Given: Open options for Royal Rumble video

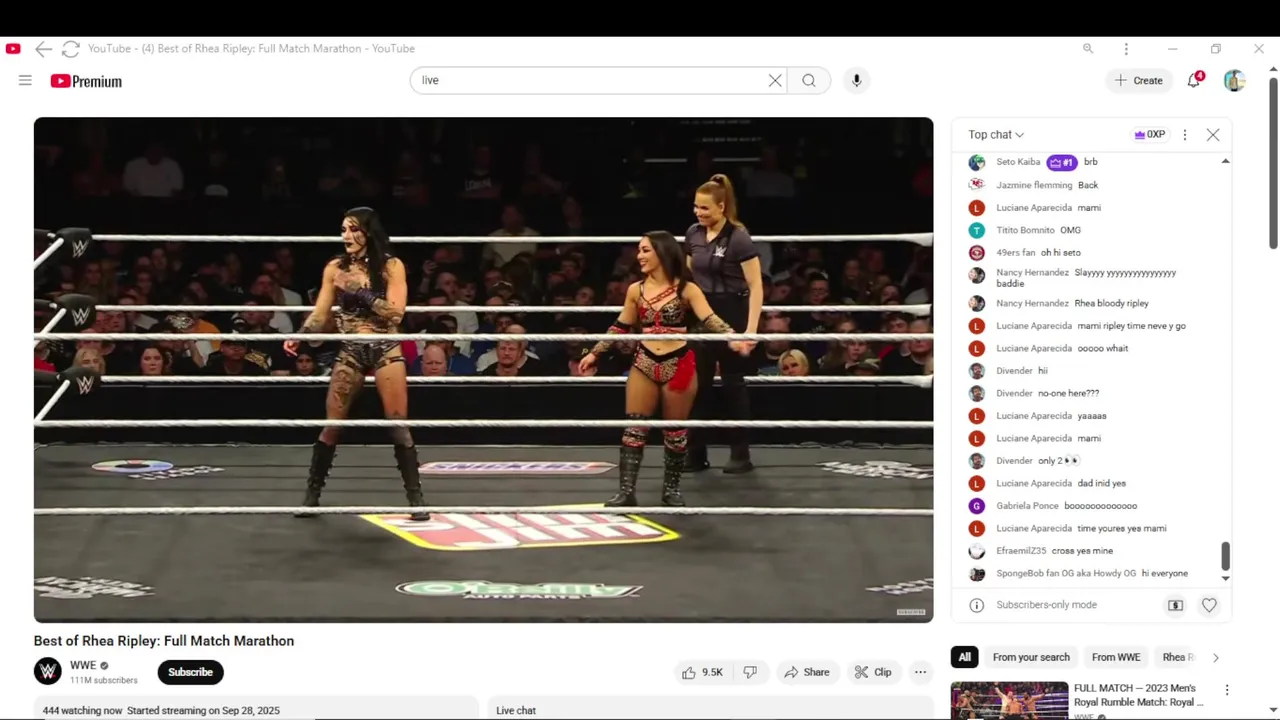Looking at the screenshot, I should (1227, 690).
